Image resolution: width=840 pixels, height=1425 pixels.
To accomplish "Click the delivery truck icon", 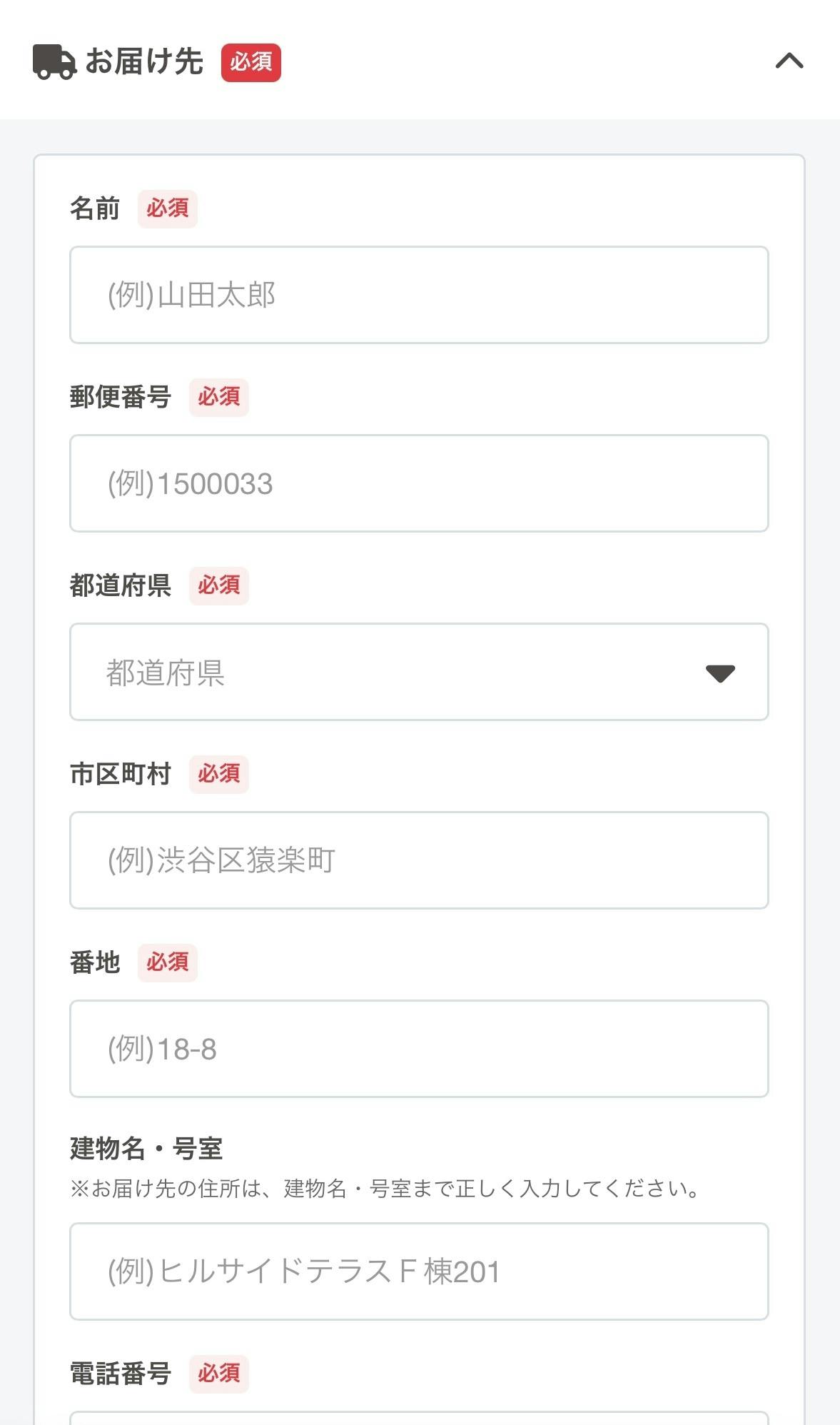I will coord(54,62).
